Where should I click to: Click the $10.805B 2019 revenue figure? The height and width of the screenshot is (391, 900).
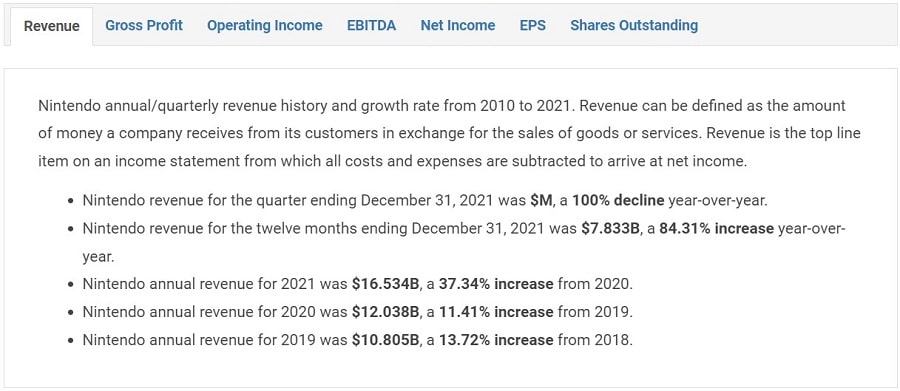pyautogui.click(x=385, y=340)
